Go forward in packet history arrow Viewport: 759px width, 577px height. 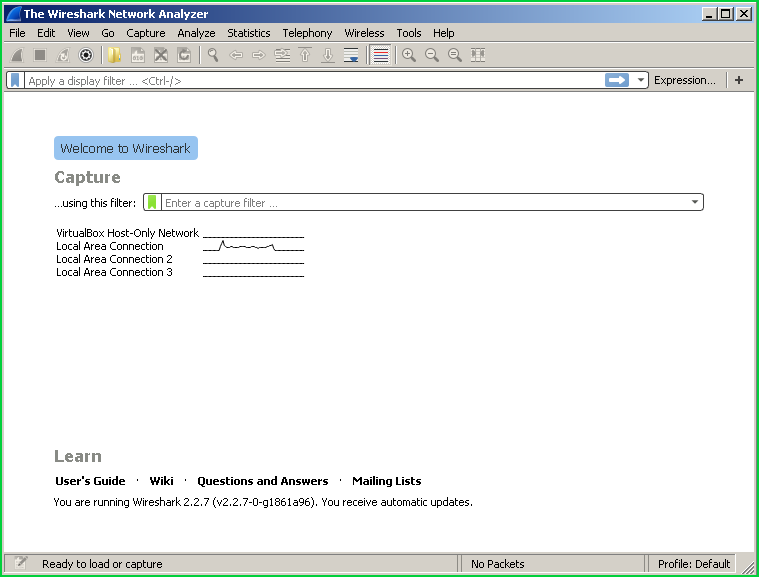tap(259, 55)
